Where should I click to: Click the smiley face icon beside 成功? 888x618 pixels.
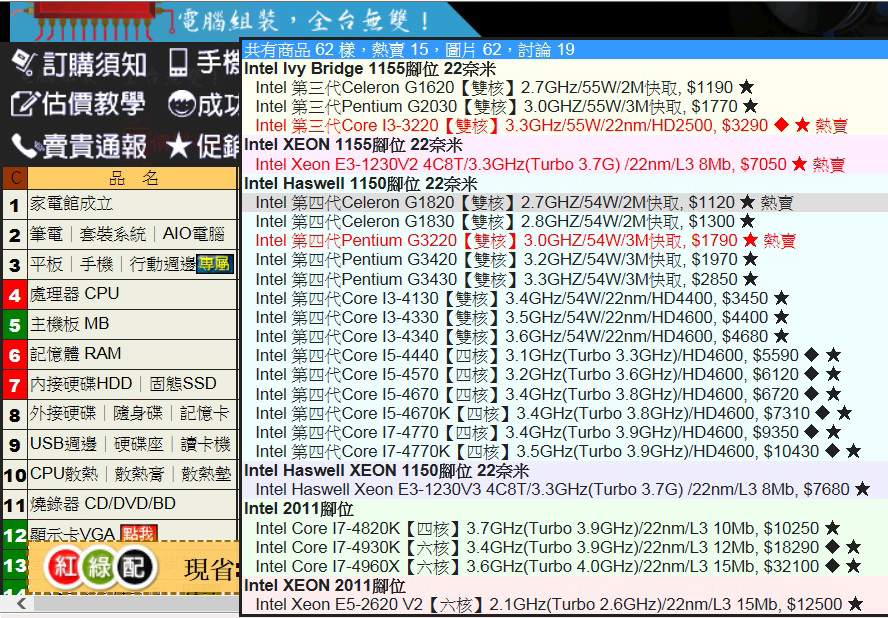point(182,105)
